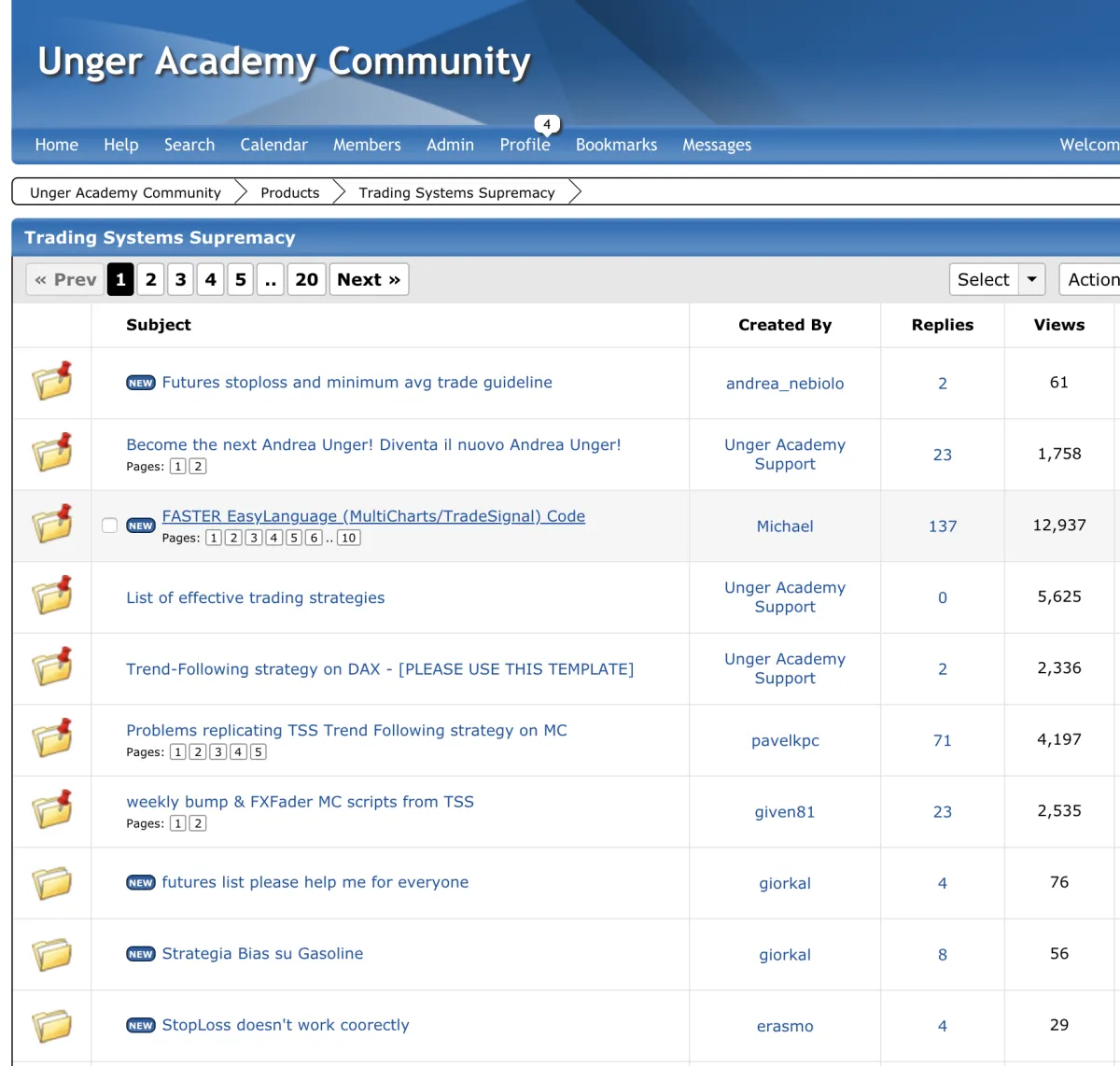1120x1066 pixels.
Task: Open weekly bump & FXFader MC scripts topic
Action: coord(300,802)
